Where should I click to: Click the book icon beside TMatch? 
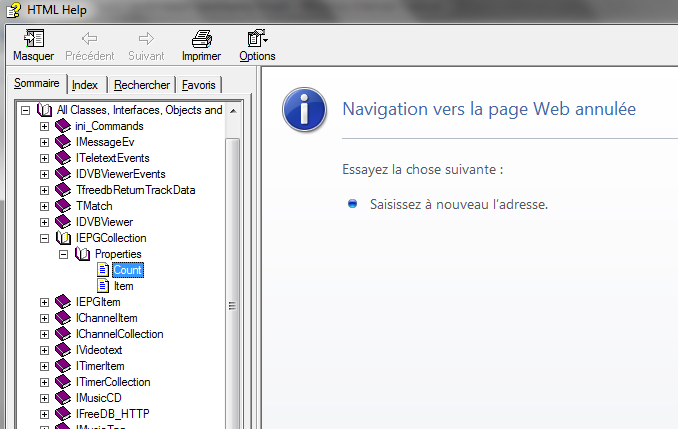[x=63, y=206]
